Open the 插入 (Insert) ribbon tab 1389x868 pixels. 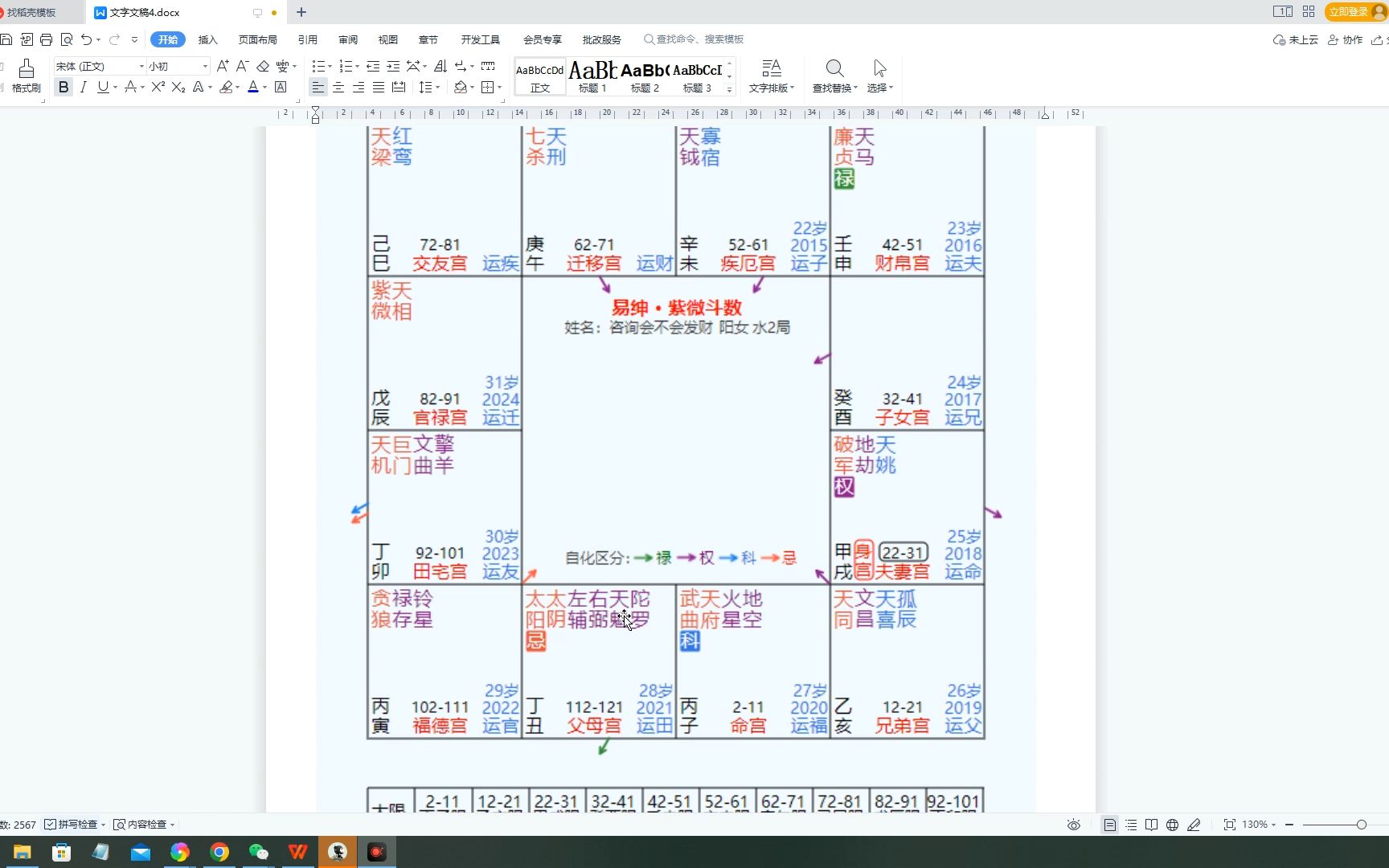tap(208, 39)
